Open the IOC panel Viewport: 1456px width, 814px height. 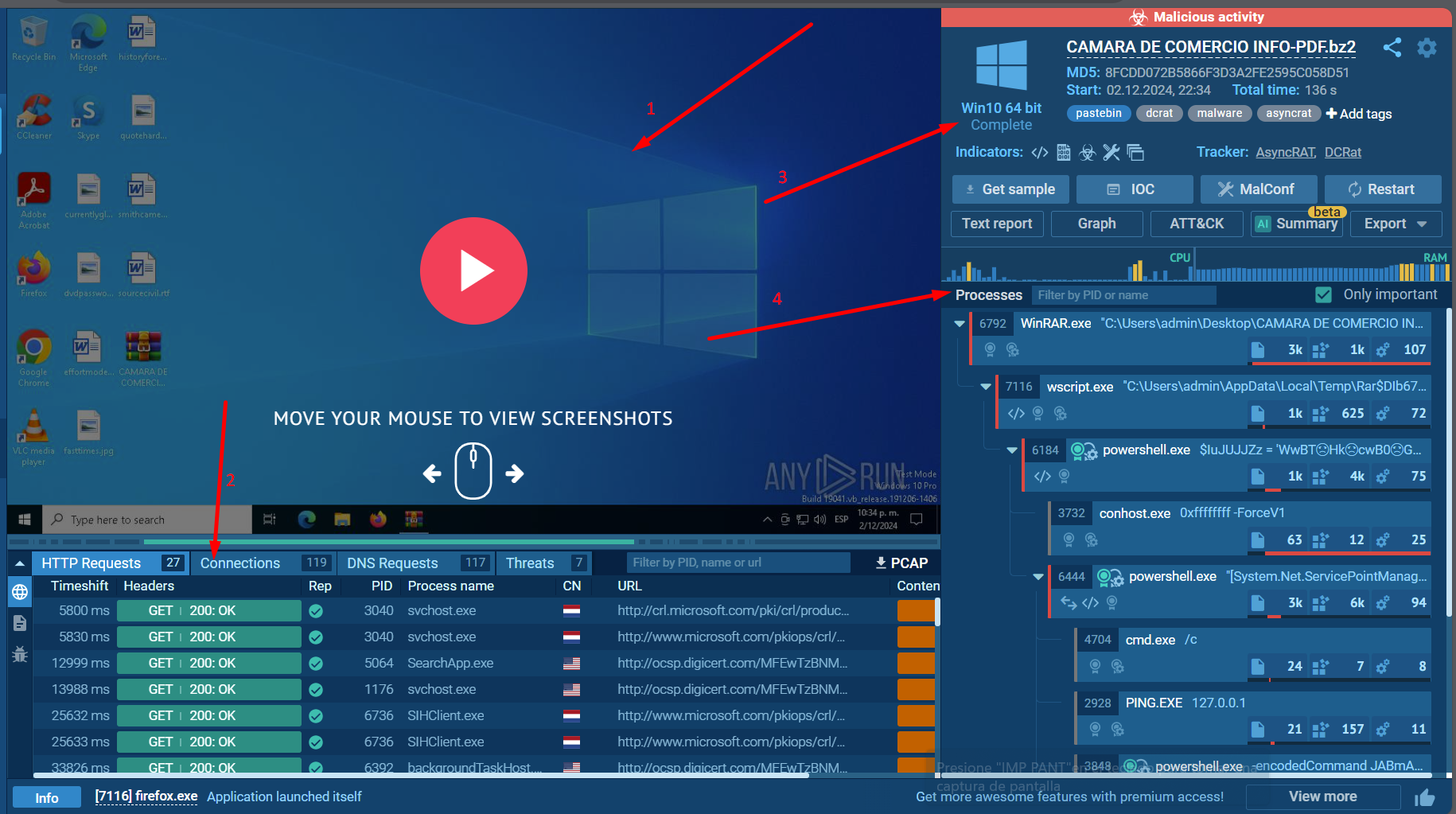[1135, 189]
